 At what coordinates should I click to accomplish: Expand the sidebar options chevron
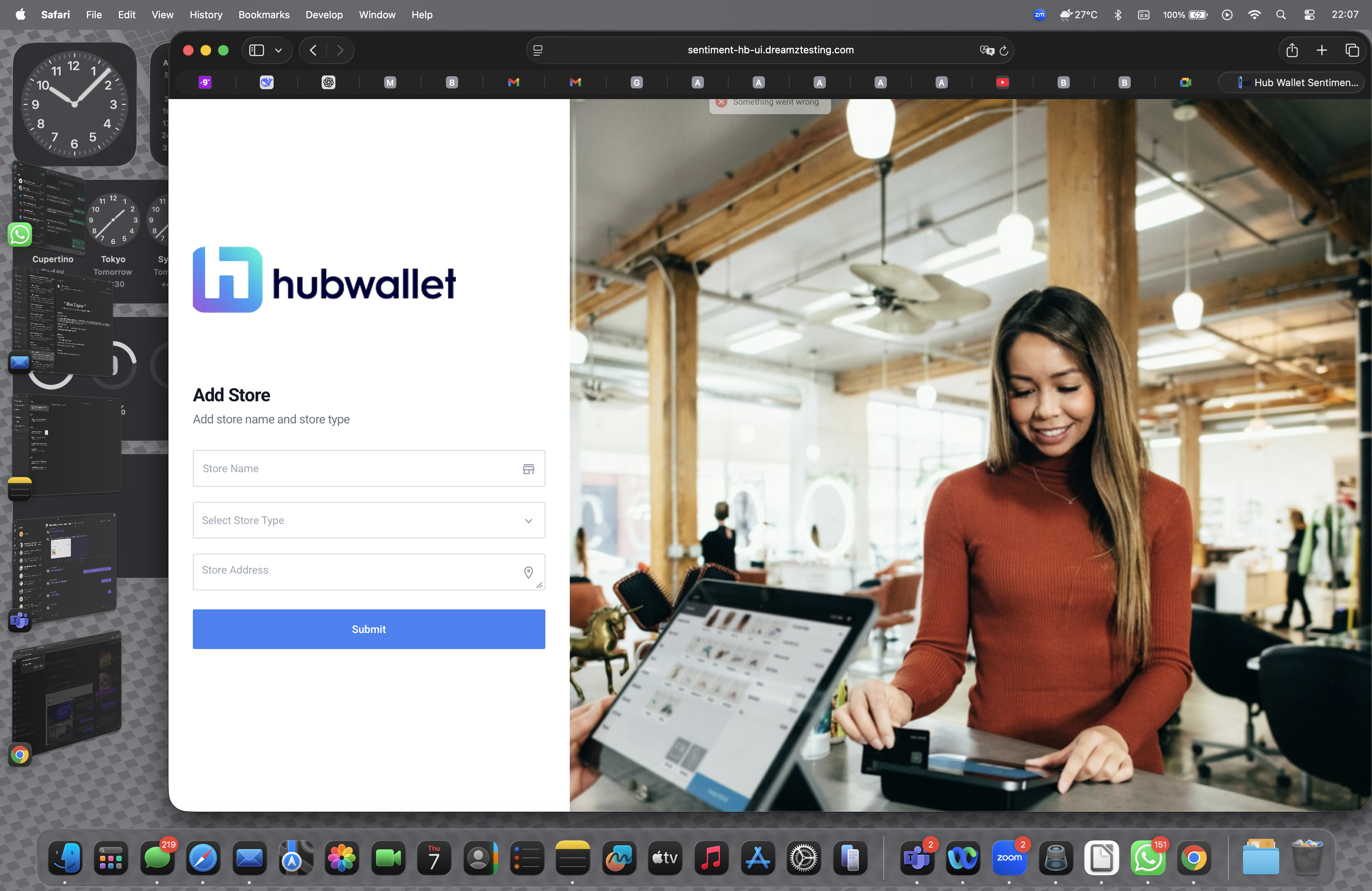click(279, 50)
